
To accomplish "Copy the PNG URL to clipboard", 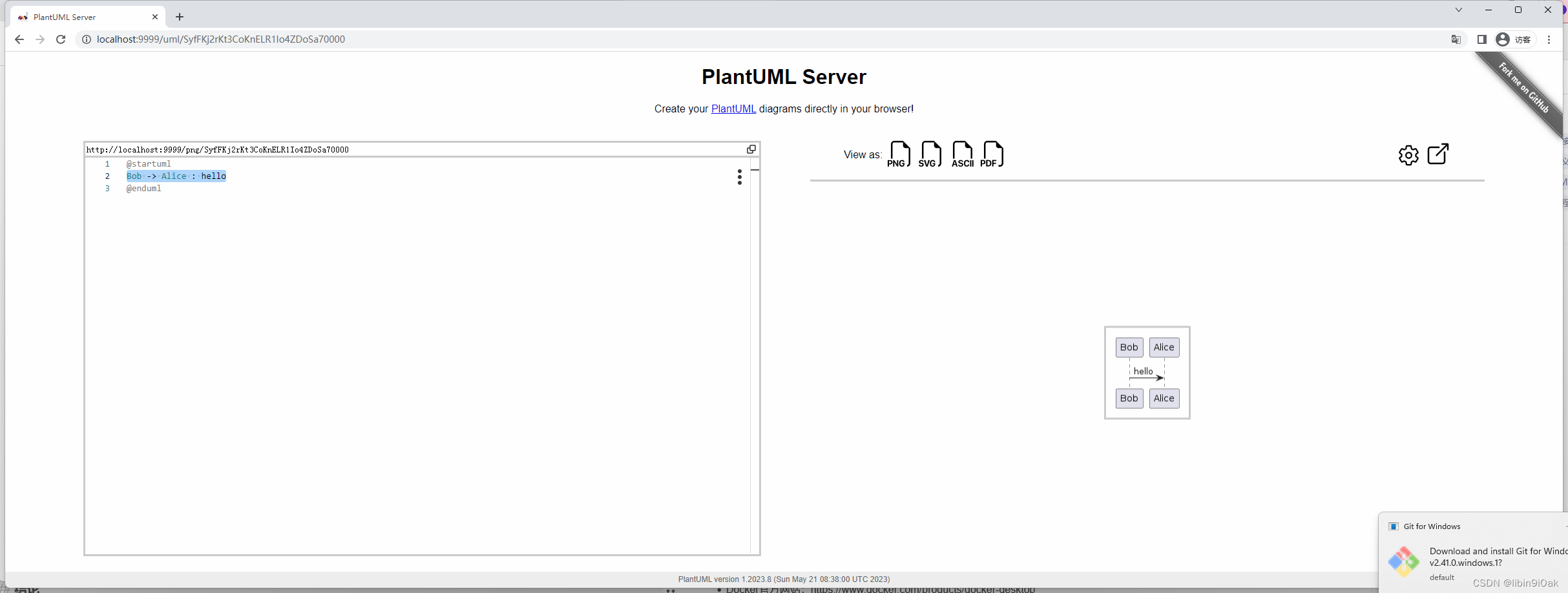I will pyautogui.click(x=751, y=149).
